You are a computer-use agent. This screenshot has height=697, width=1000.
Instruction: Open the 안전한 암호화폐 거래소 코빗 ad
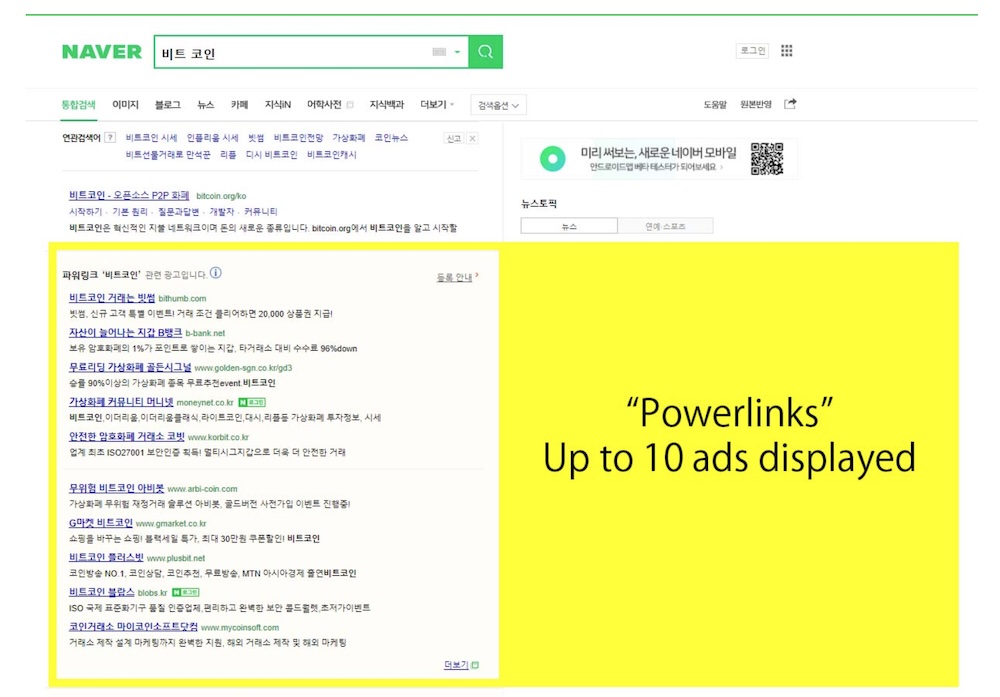(126, 437)
